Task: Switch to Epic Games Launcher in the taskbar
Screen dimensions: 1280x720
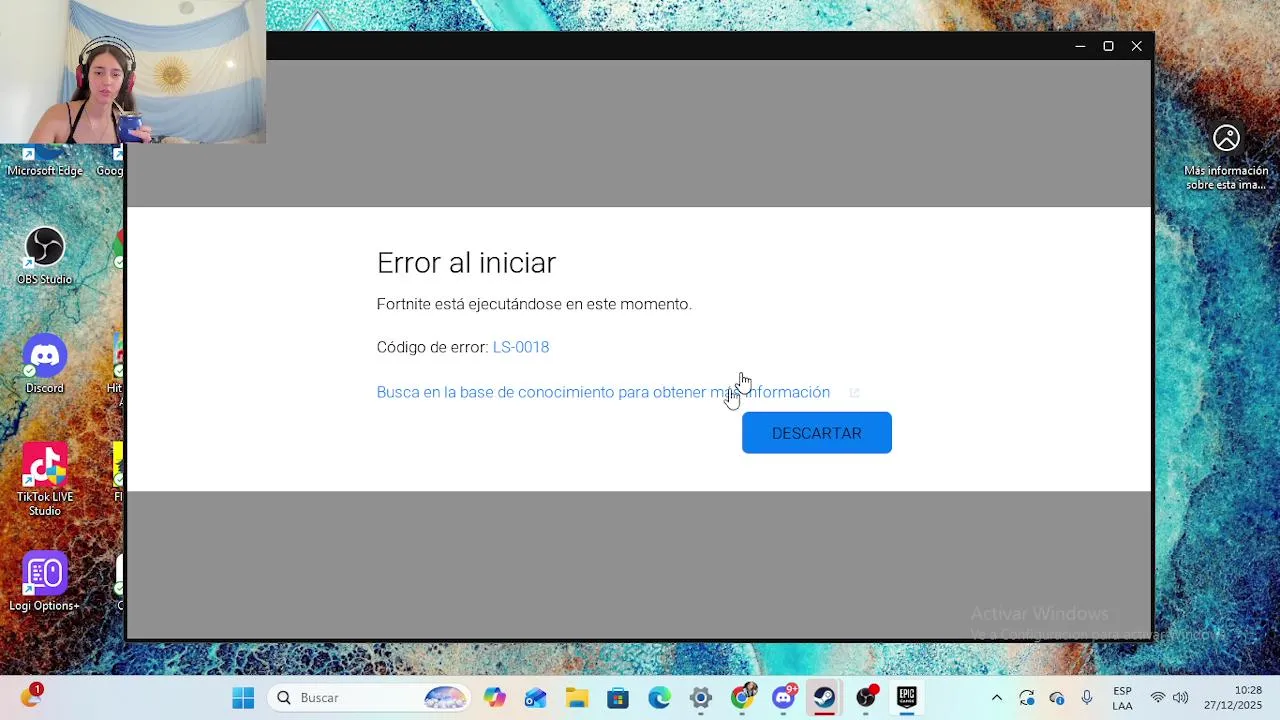Action: click(907, 698)
